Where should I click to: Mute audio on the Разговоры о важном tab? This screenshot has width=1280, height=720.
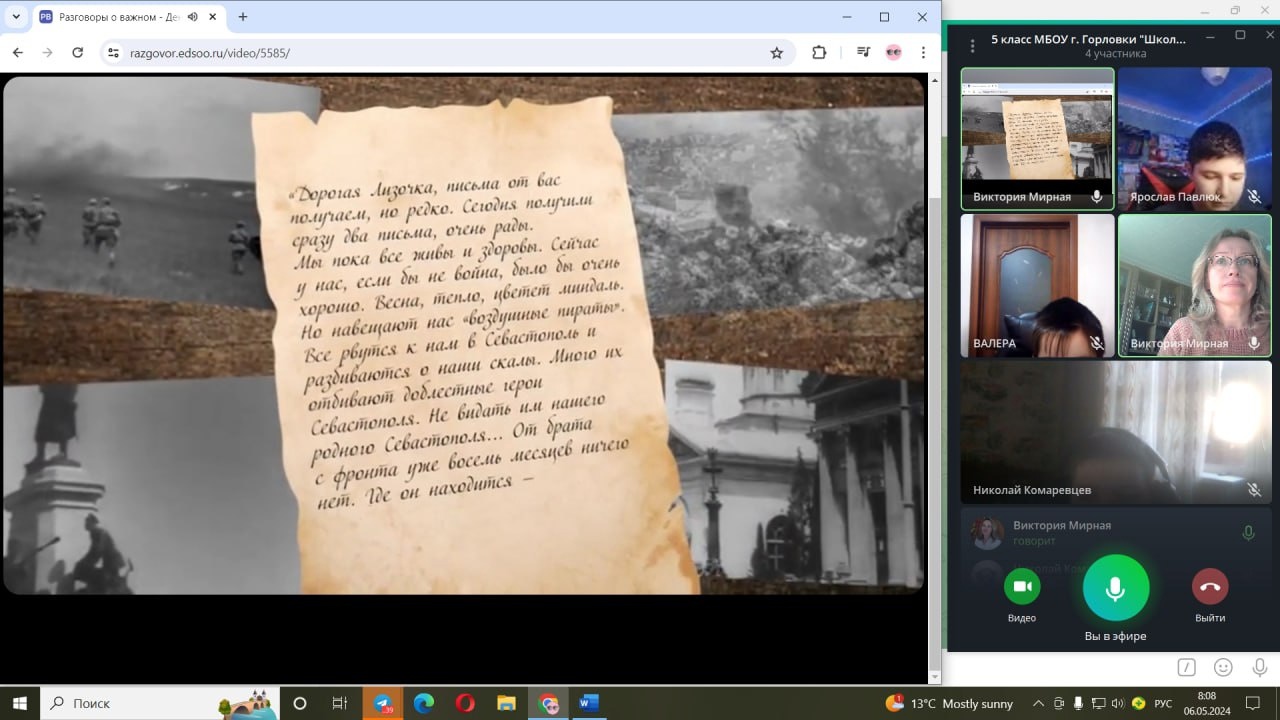tap(192, 17)
